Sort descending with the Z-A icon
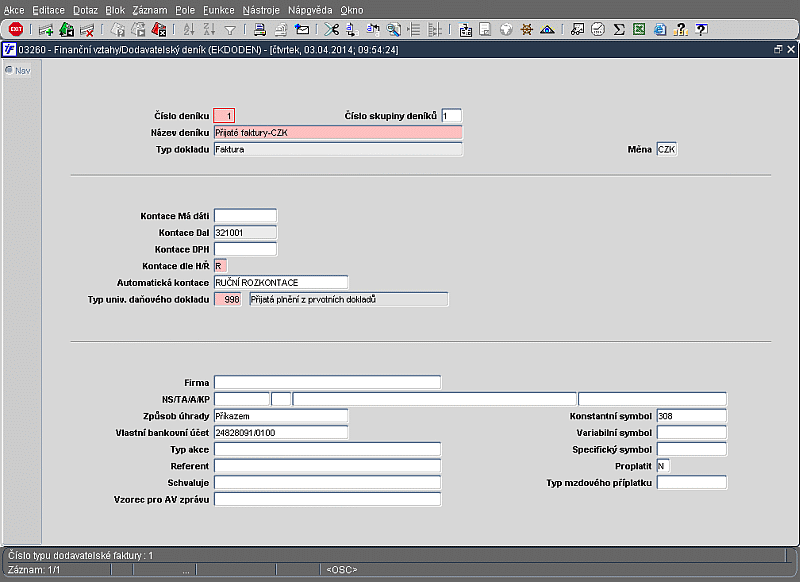 pos(209,30)
